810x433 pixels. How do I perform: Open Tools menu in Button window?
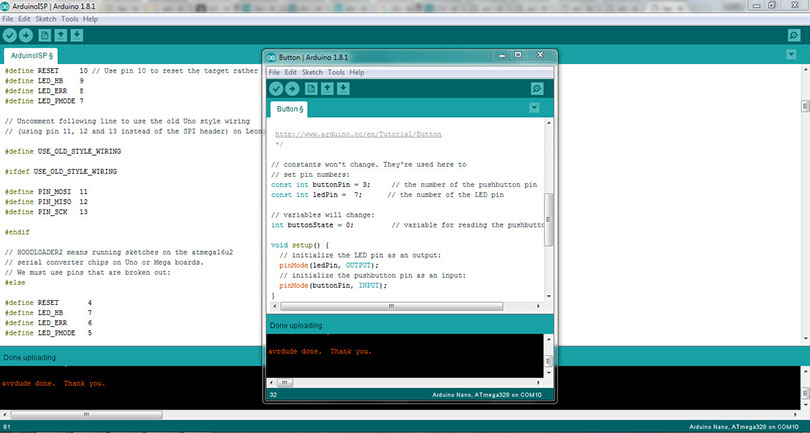pos(336,72)
